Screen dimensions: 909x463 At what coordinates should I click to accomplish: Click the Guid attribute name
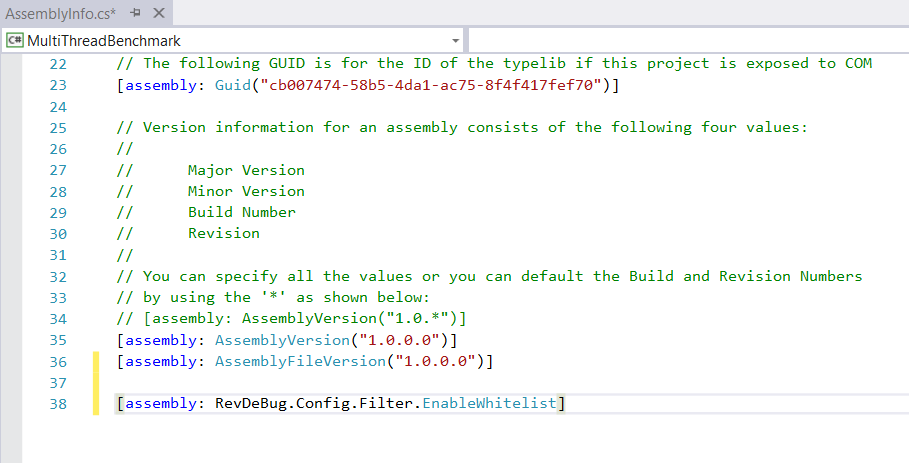[233, 85]
